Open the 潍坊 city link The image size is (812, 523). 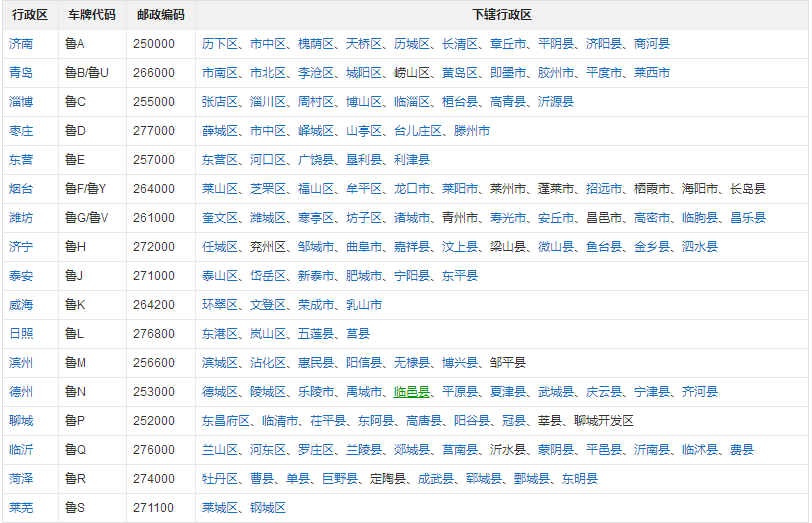21,218
